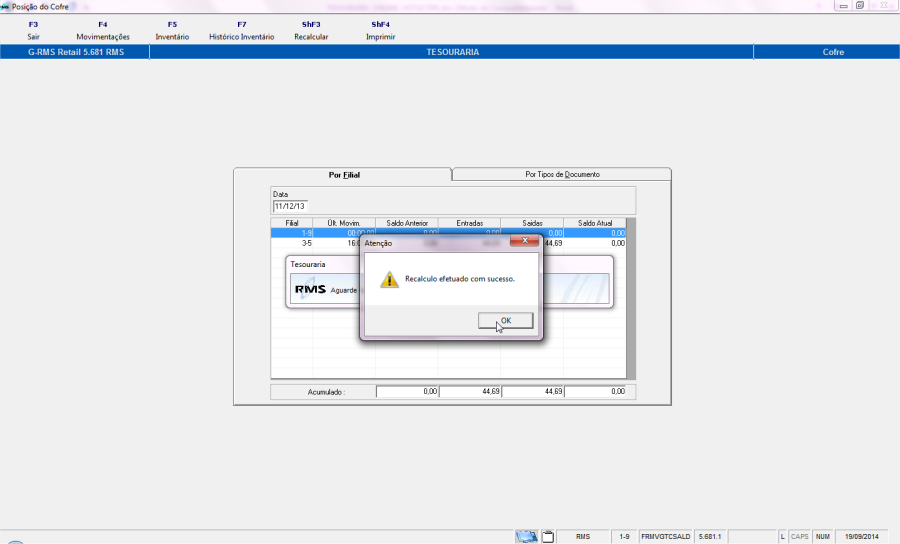Click Acumulado Saldo Atual field 0,00
900x544 pixels.
click(x=595, y=391)
